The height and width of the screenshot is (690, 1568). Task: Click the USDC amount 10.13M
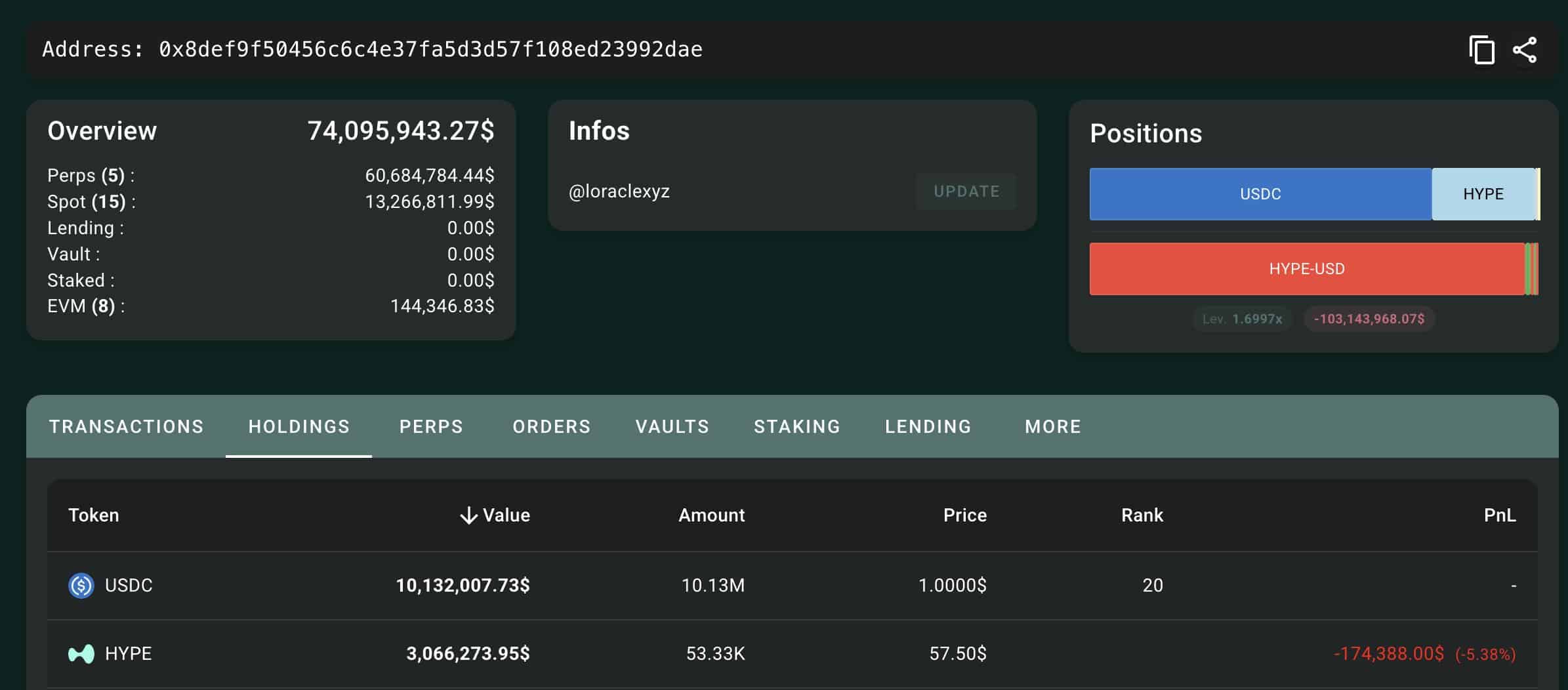click(713, 586)
